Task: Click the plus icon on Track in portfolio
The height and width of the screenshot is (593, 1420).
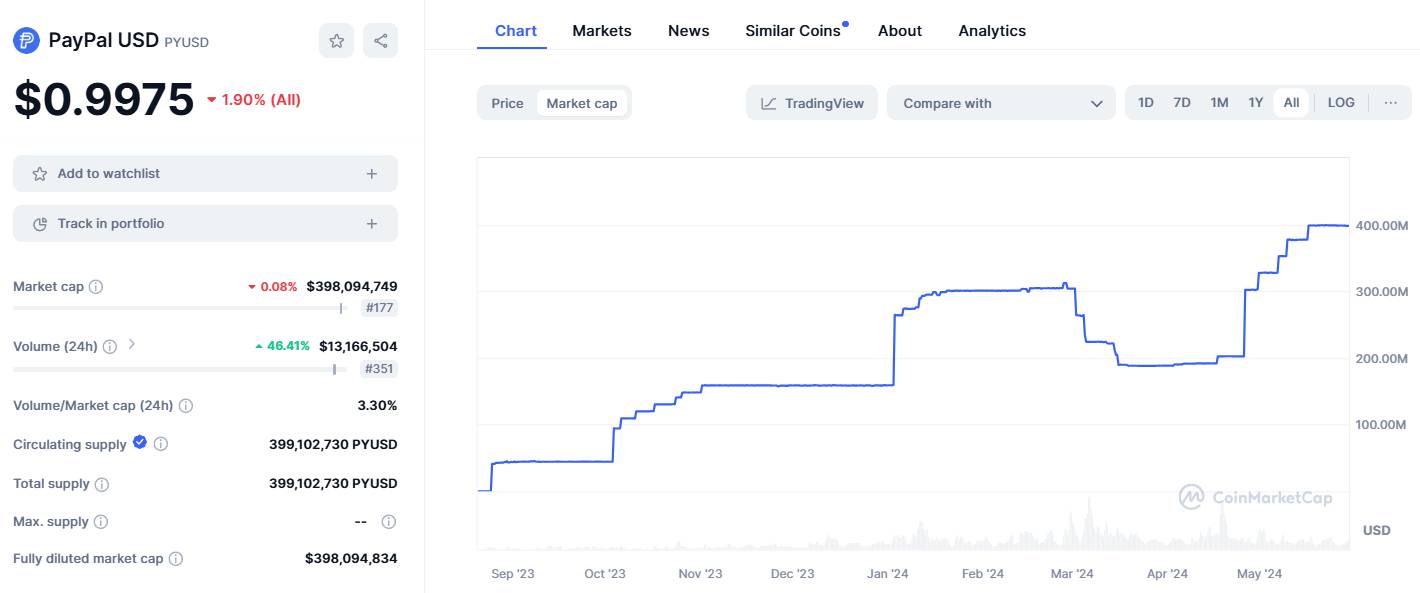Action: (372, 224)
